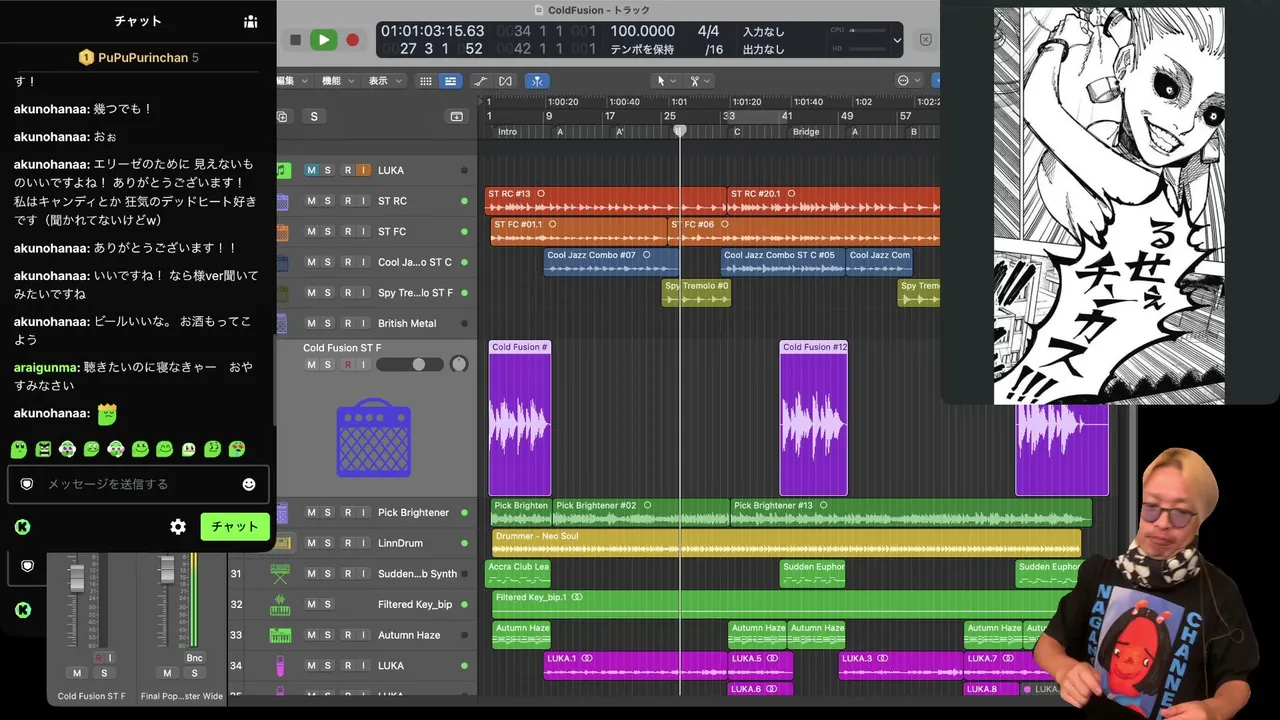Screen dimensions: 1280x720
Task: Mute the LinnDrum track
Action: tap(311, 543)
